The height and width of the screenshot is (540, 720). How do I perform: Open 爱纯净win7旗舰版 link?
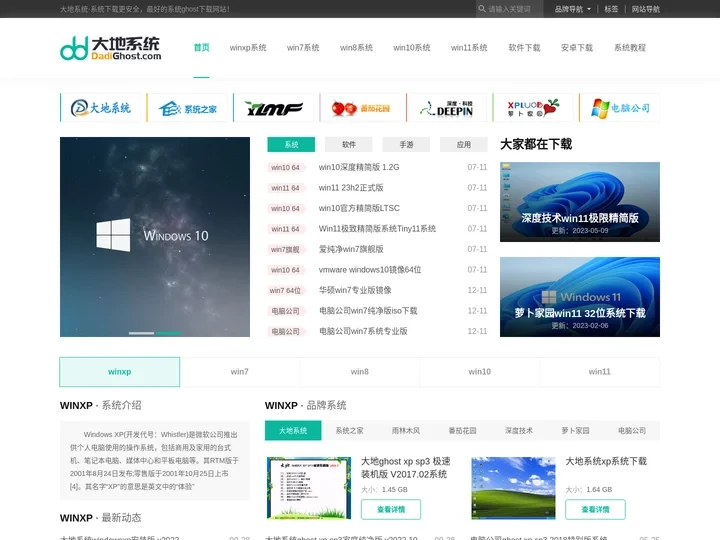point(351,249)
